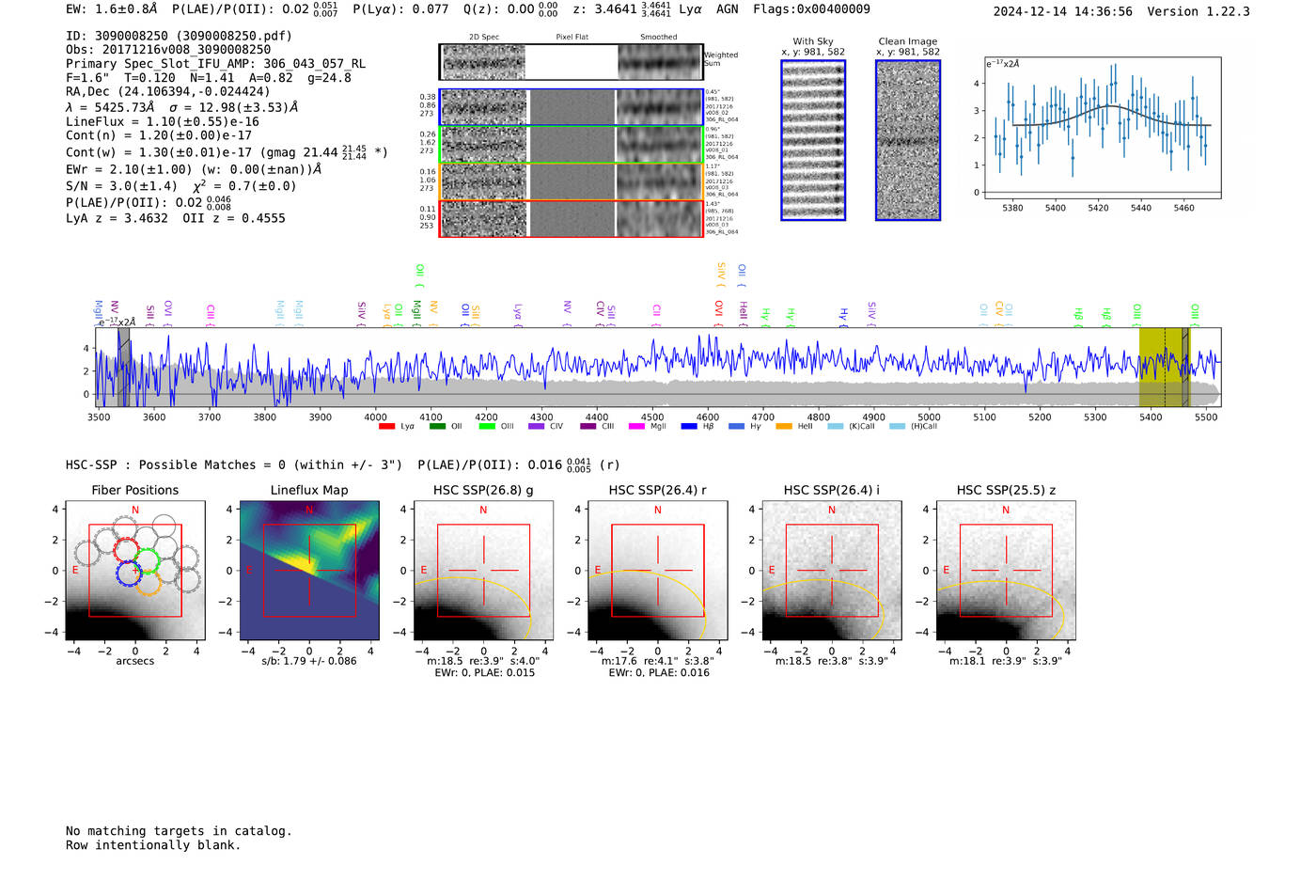This screenshot has height=896, width=1316.
Task: Click the timestamp 2024-12-14 14:36:56
Action: tap(1062, 11)
